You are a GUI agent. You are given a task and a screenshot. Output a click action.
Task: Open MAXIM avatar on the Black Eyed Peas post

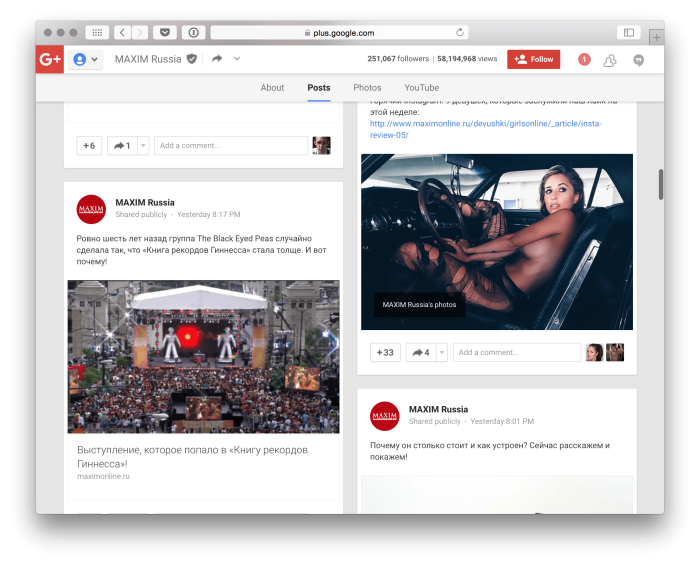point(91,209)
